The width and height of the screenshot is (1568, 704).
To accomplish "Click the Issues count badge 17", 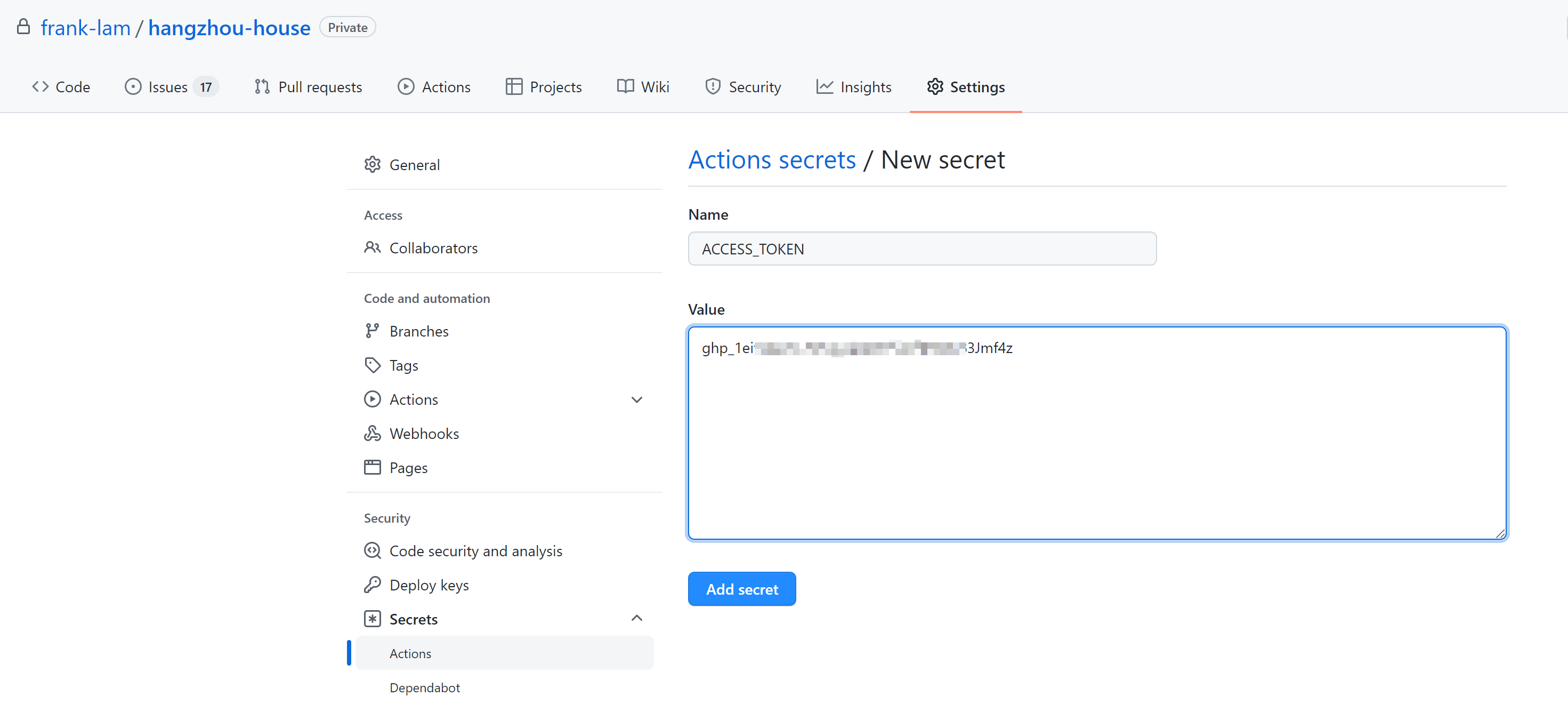I will [206, 87].
